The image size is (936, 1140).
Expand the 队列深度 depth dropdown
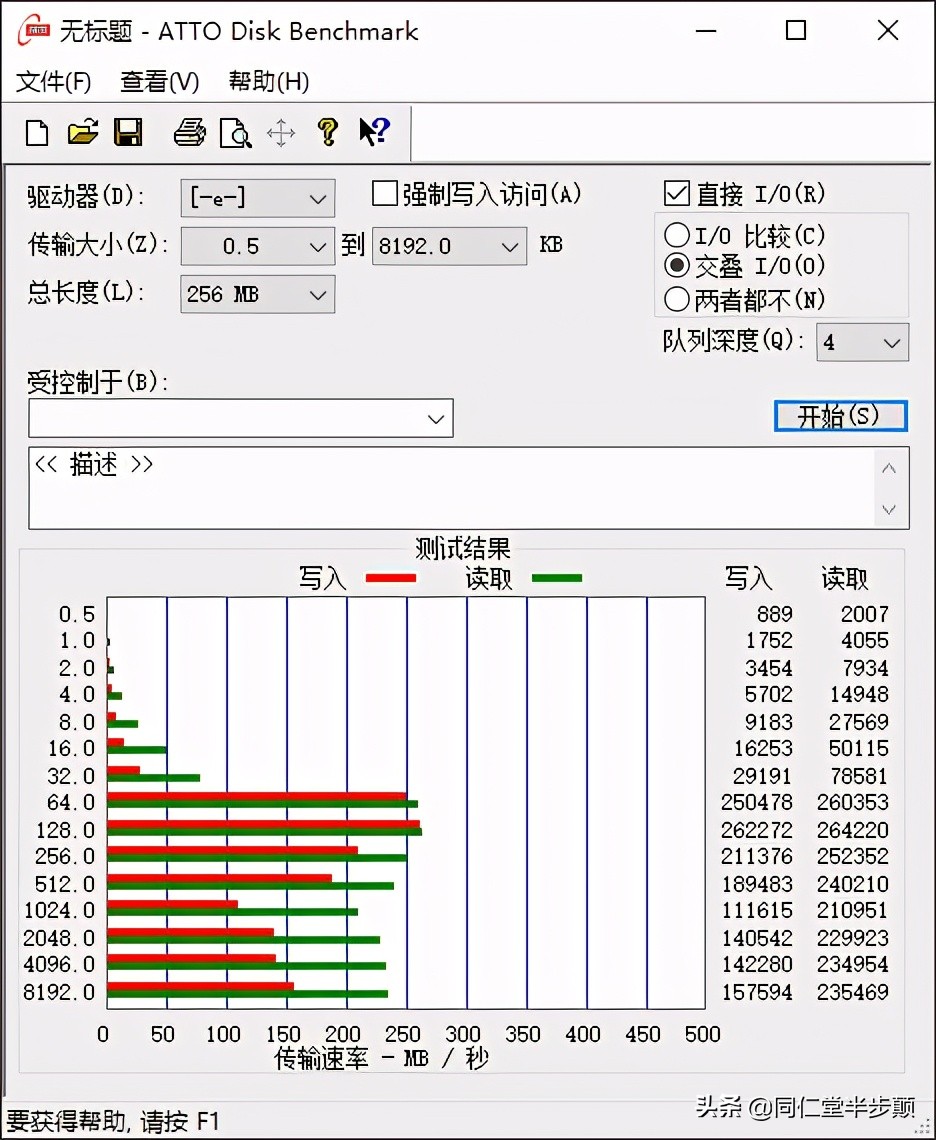tap(891, 342)
